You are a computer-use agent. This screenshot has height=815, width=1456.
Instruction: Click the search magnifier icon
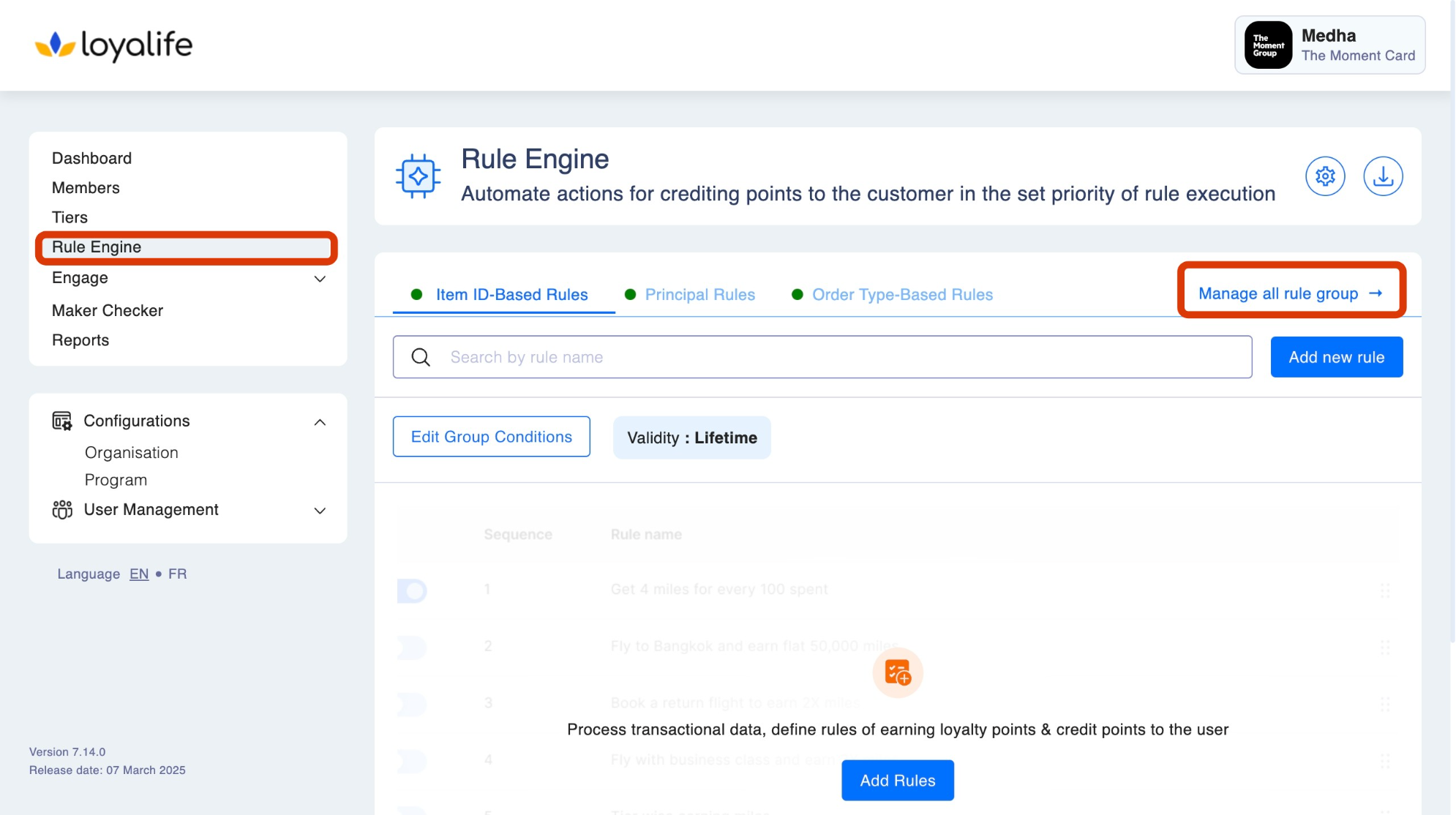(421, 357)
